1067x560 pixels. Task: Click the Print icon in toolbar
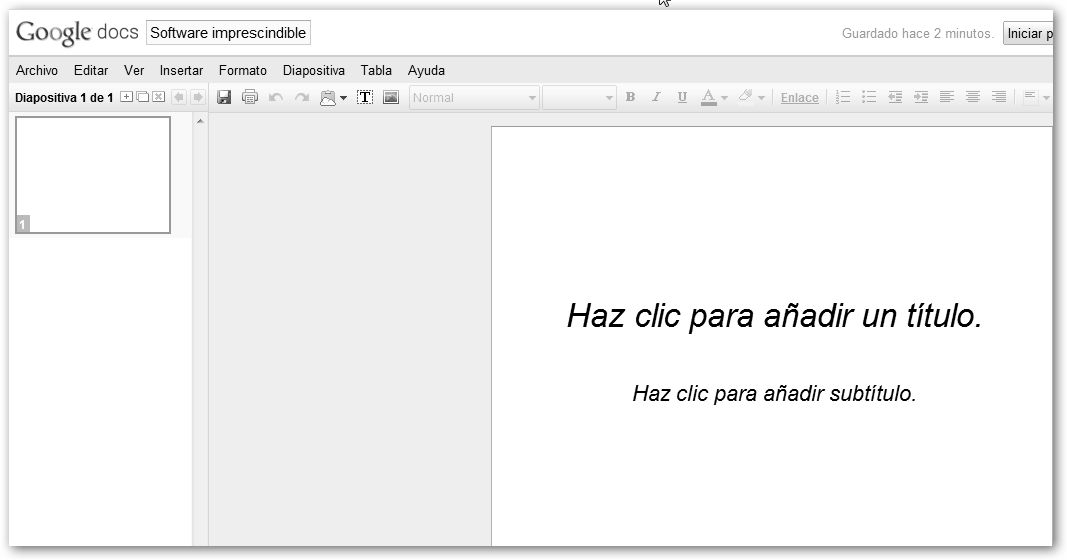pyautogui.click(x=250, y=97)
